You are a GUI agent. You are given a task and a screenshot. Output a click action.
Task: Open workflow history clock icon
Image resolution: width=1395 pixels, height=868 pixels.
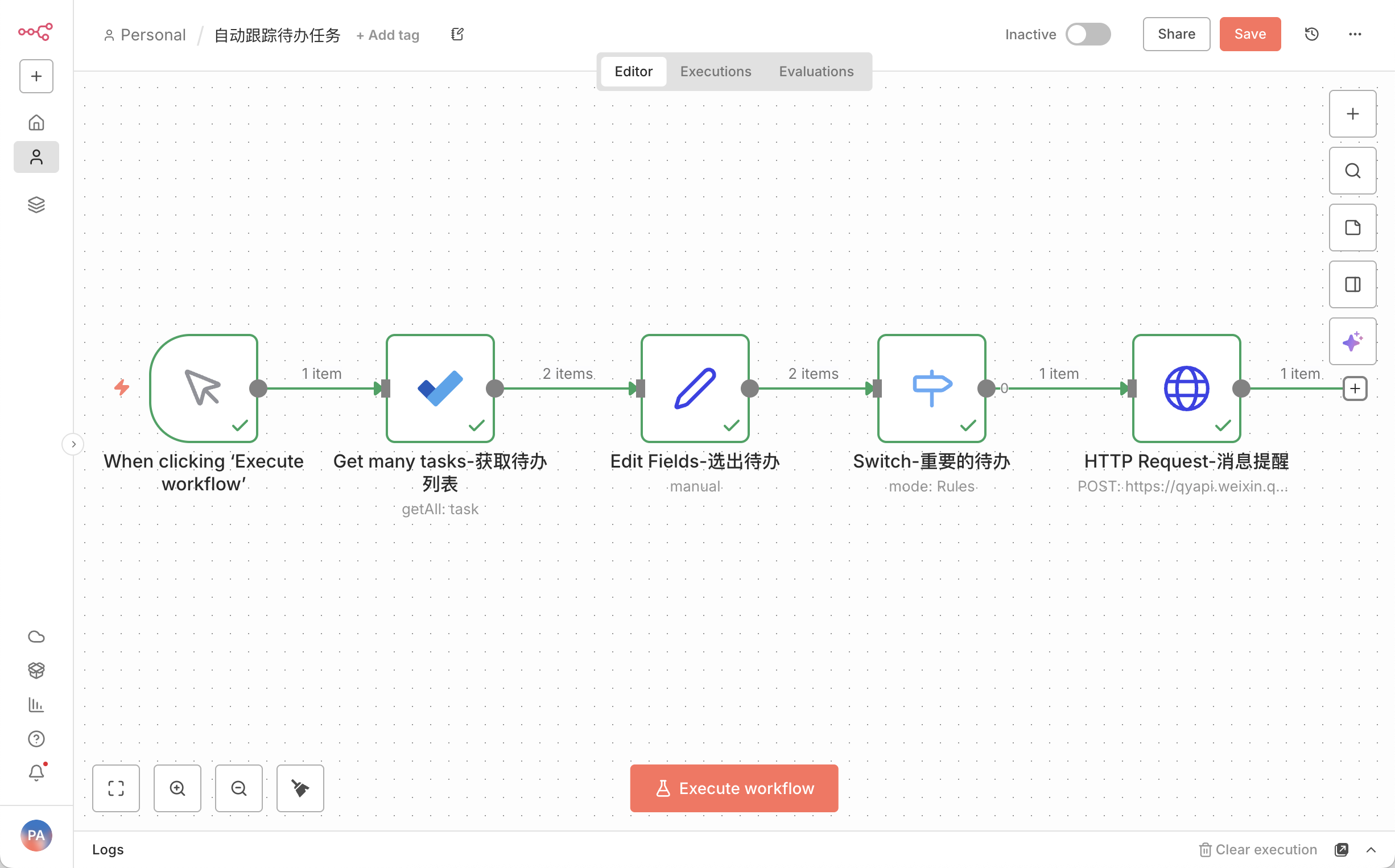pyautogui.click(x=1311, y=35)
